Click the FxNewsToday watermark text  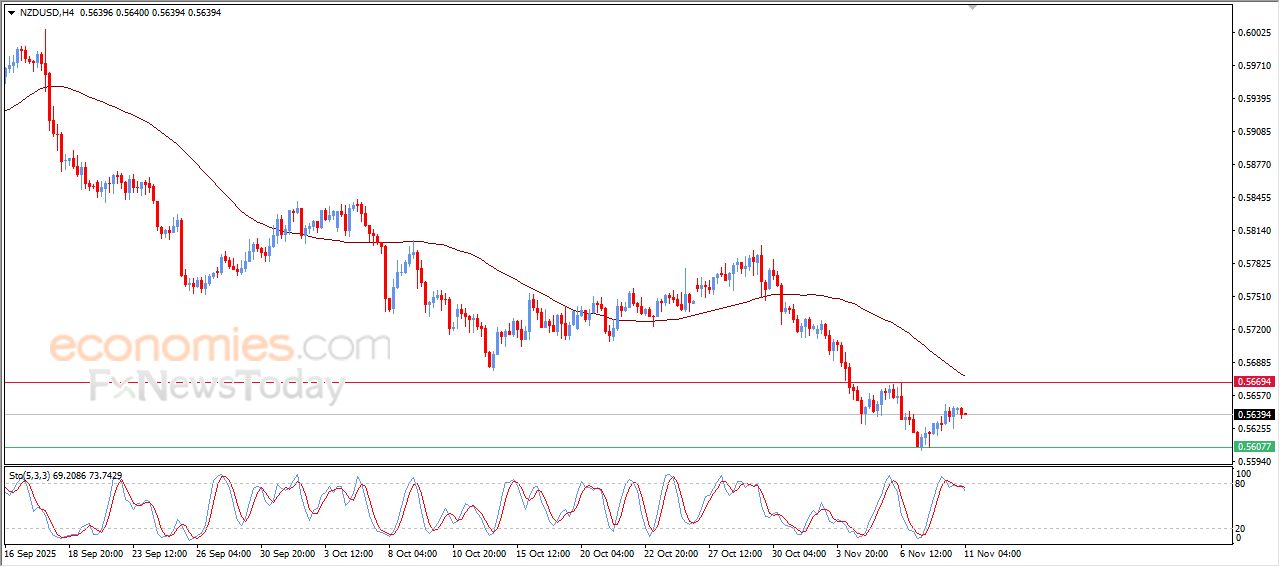(x=217, y=385)
